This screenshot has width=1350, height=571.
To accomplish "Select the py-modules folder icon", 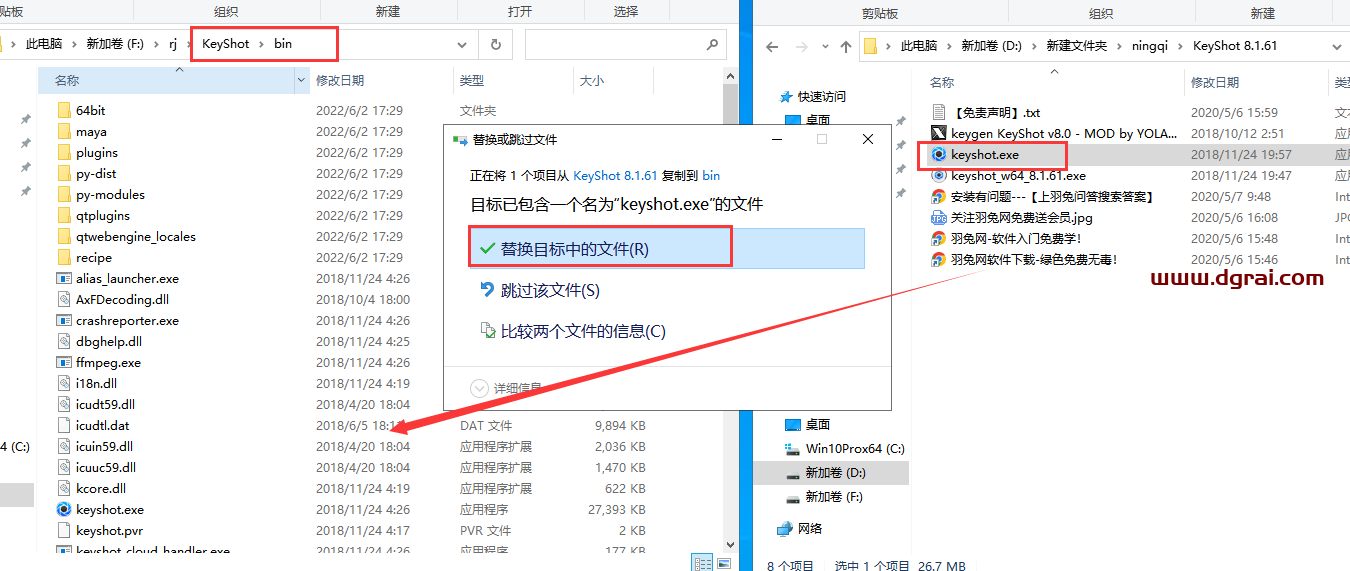I will point(64,195).
